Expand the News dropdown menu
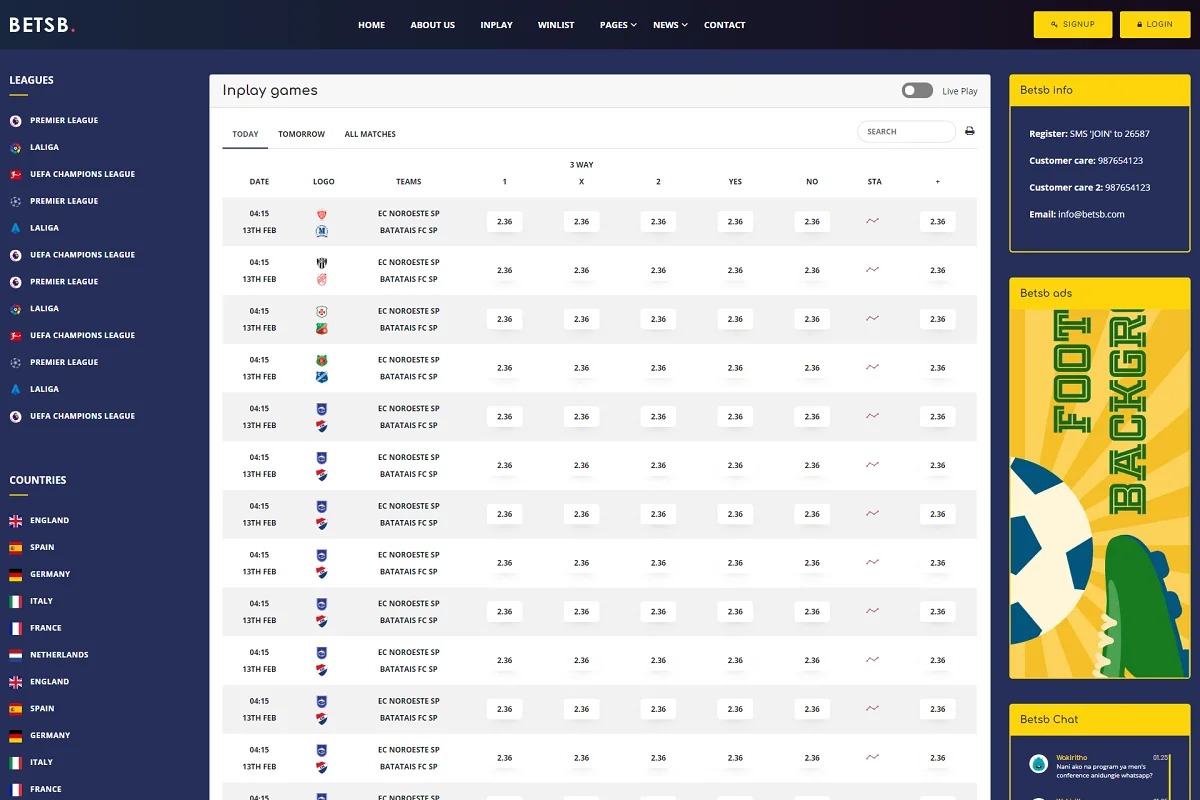 point(670,25)
